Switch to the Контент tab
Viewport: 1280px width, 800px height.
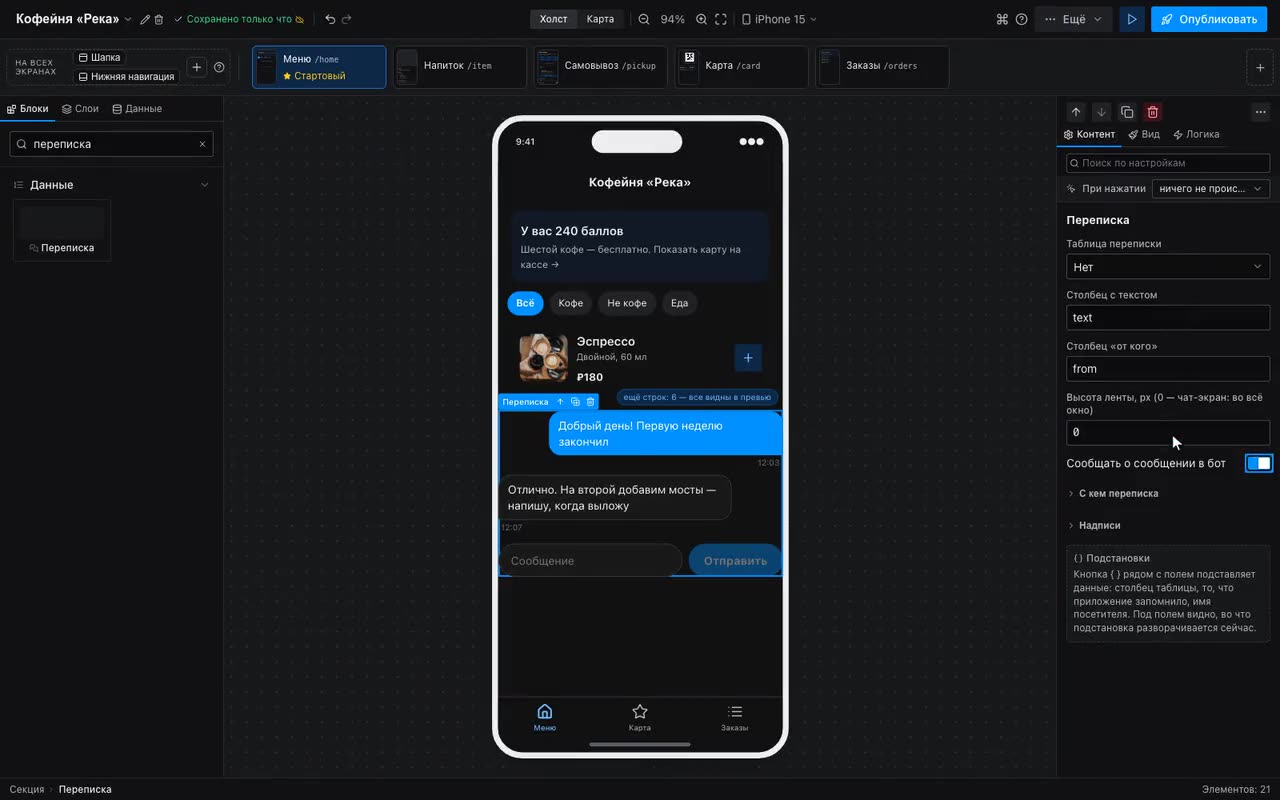tap(1089, 134)
